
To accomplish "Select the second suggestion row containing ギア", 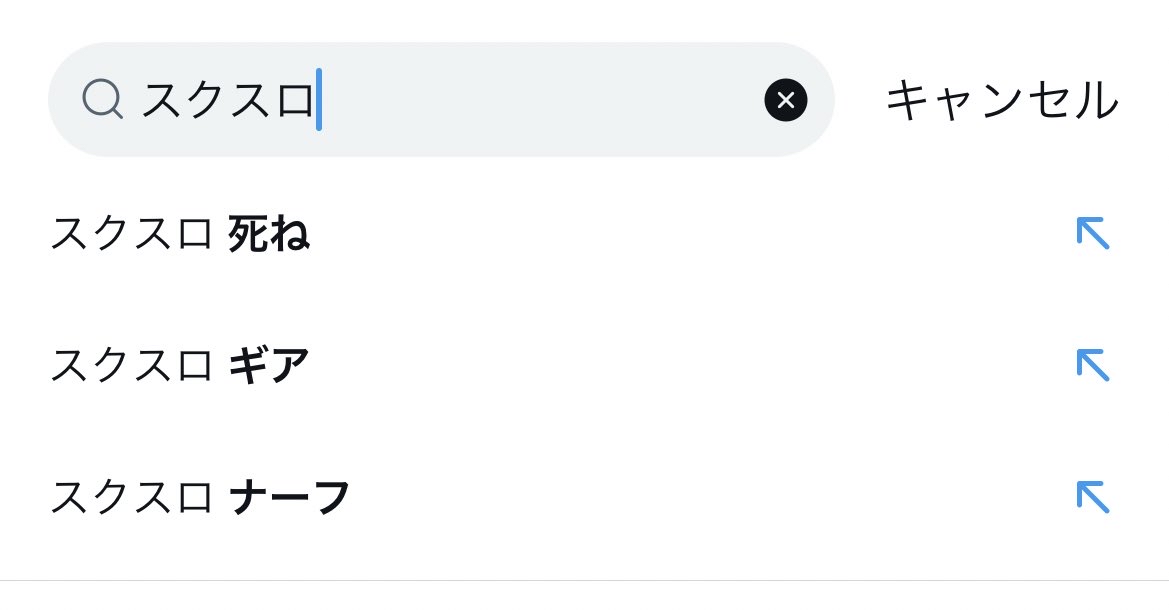I will (584, 365).
